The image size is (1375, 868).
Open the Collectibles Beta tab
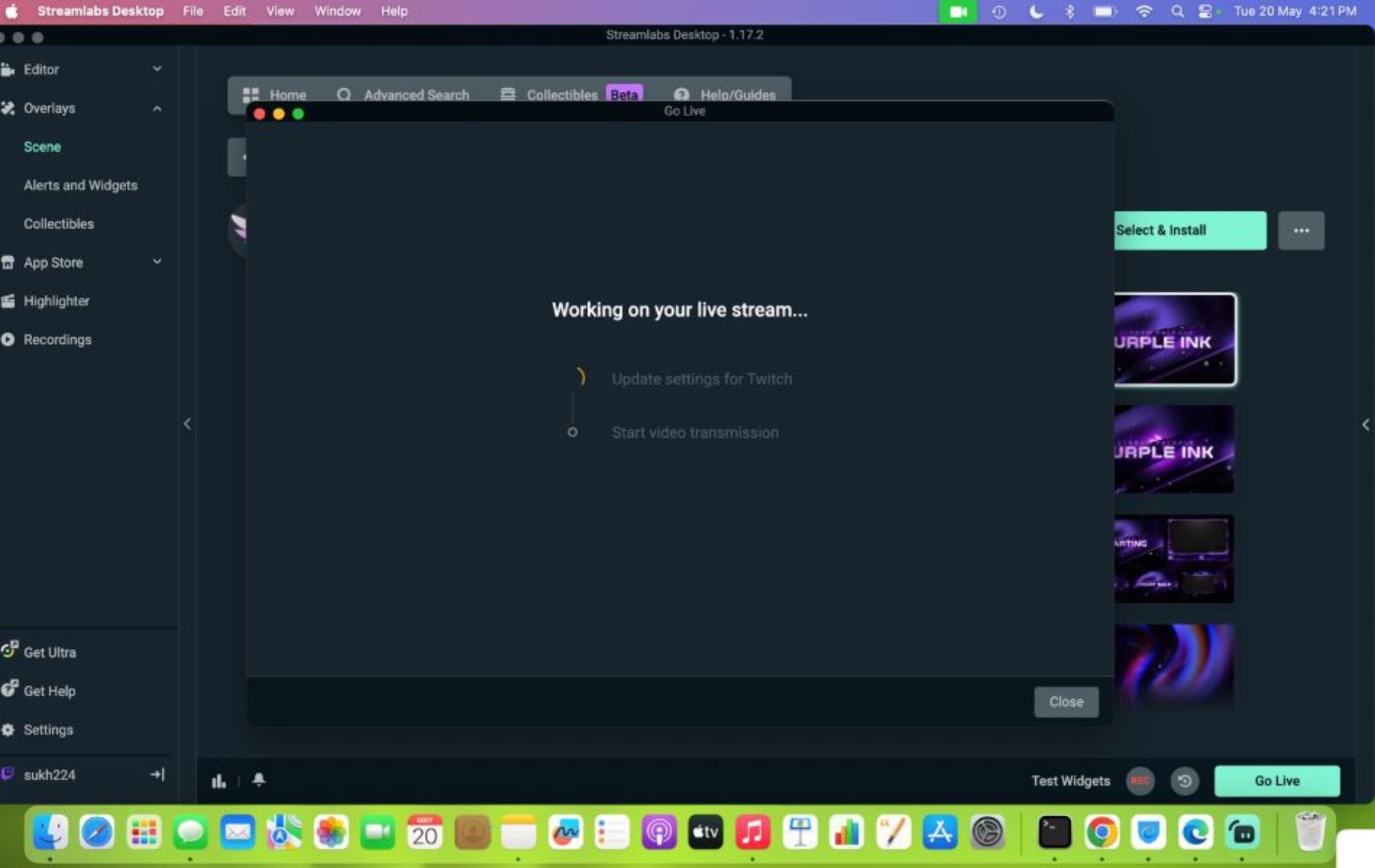click(571, 95)
